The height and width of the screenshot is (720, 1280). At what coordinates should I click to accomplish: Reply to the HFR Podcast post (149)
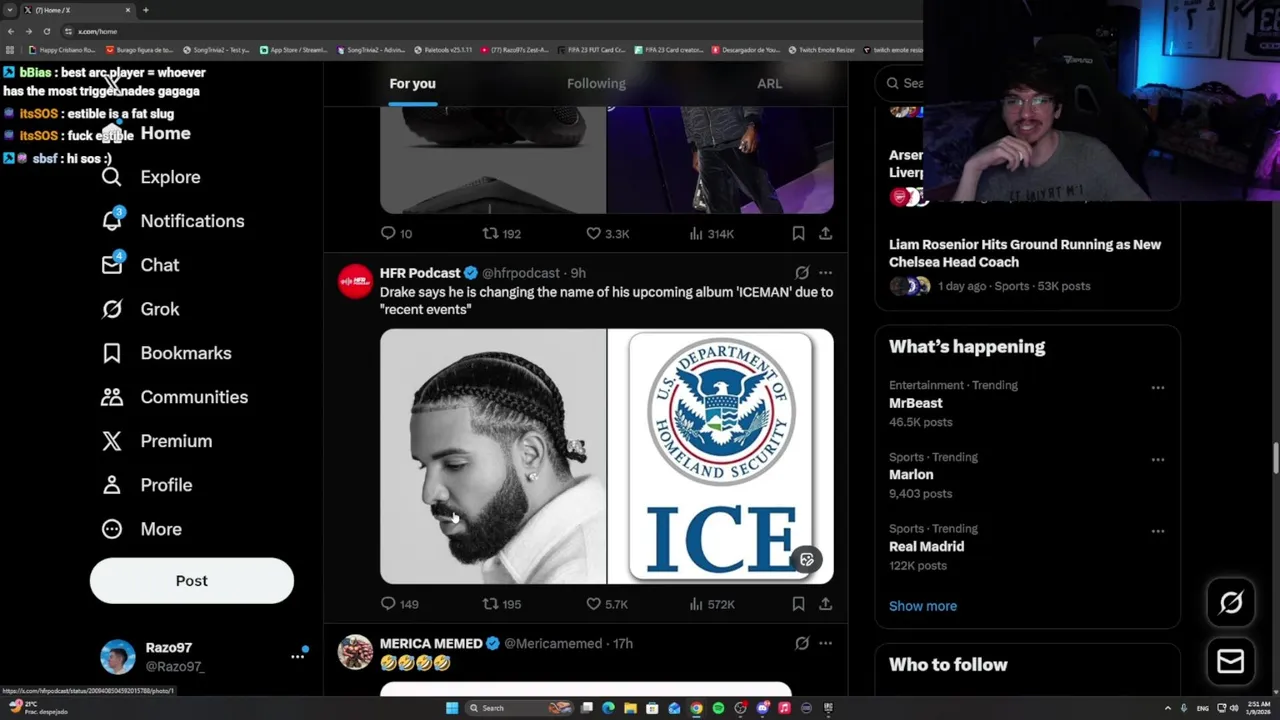[399, 604]
